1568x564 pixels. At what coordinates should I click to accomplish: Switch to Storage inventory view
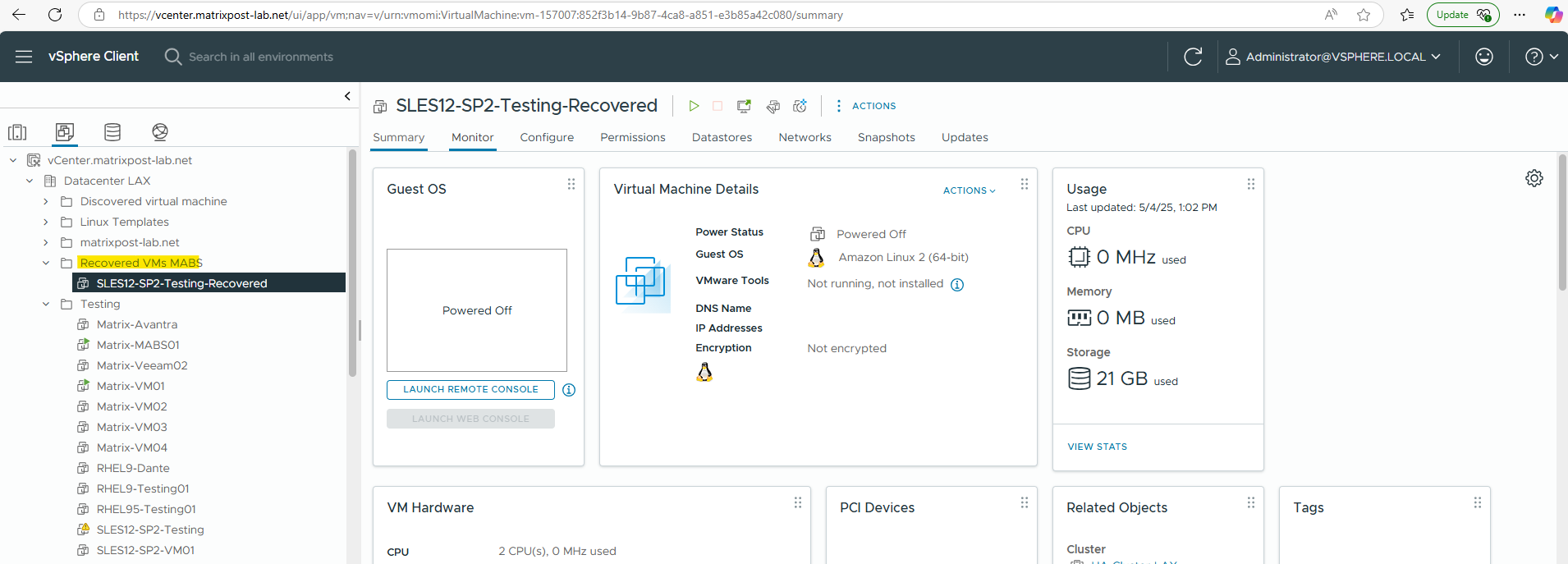[x=112, y=132]
